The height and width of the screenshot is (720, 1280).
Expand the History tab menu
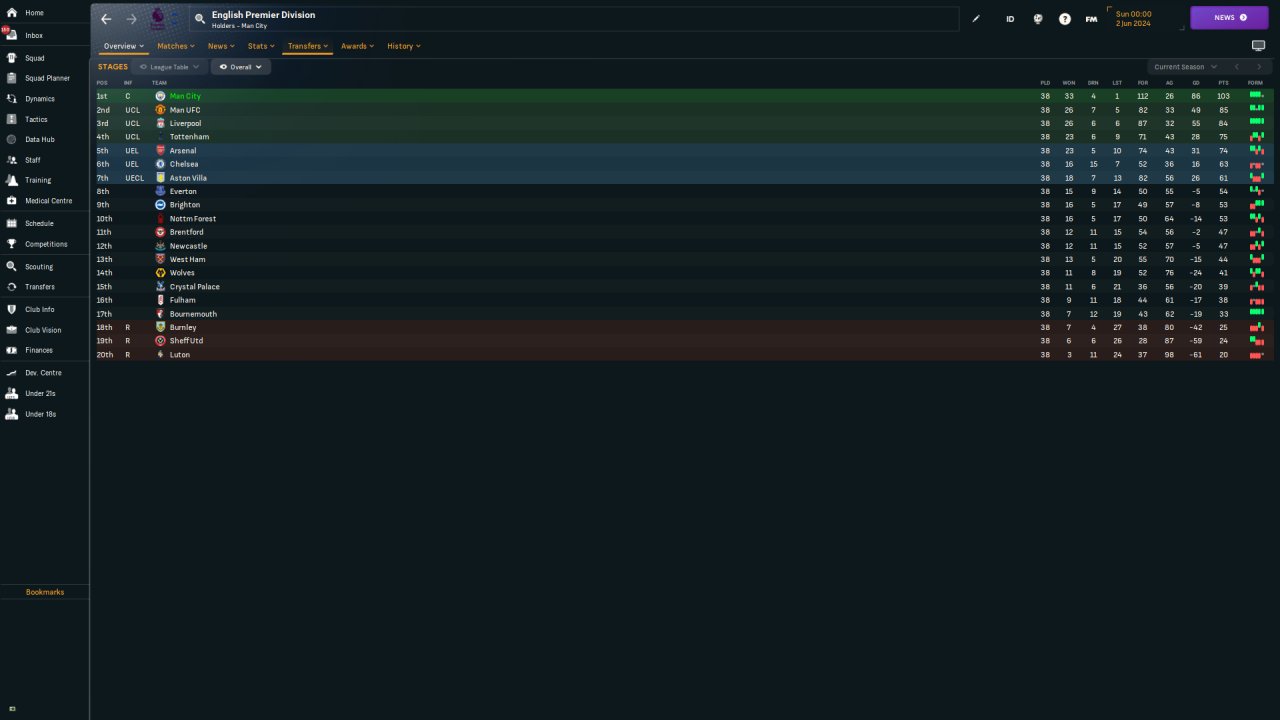click(x=404, y=46)
